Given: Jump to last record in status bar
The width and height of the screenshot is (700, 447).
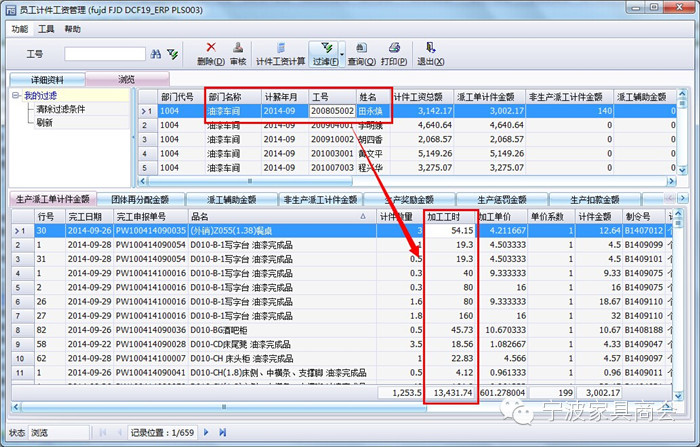Looking at the screenshot, I should pyautogui.click(x=223, y=432).
